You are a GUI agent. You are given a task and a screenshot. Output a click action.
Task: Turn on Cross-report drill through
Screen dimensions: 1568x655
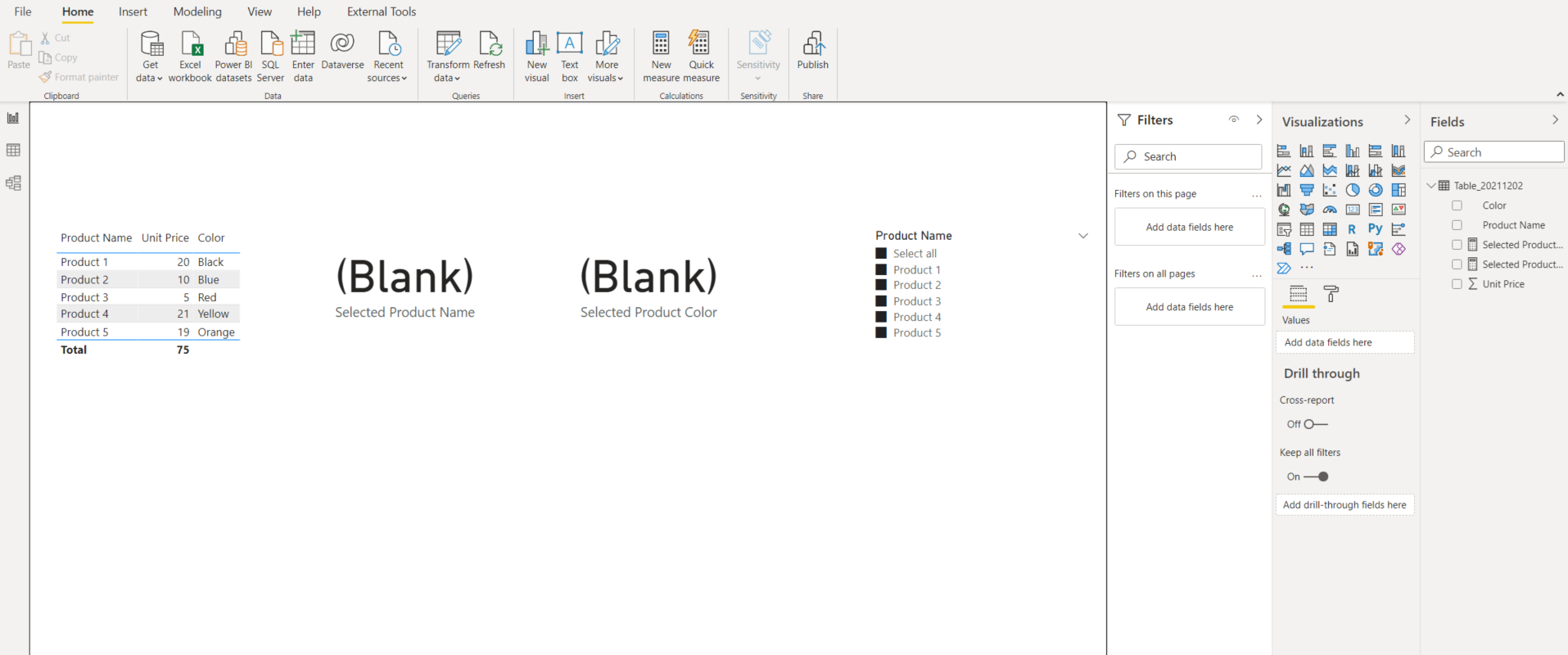pyautogui.click(x=1316, y=424)
